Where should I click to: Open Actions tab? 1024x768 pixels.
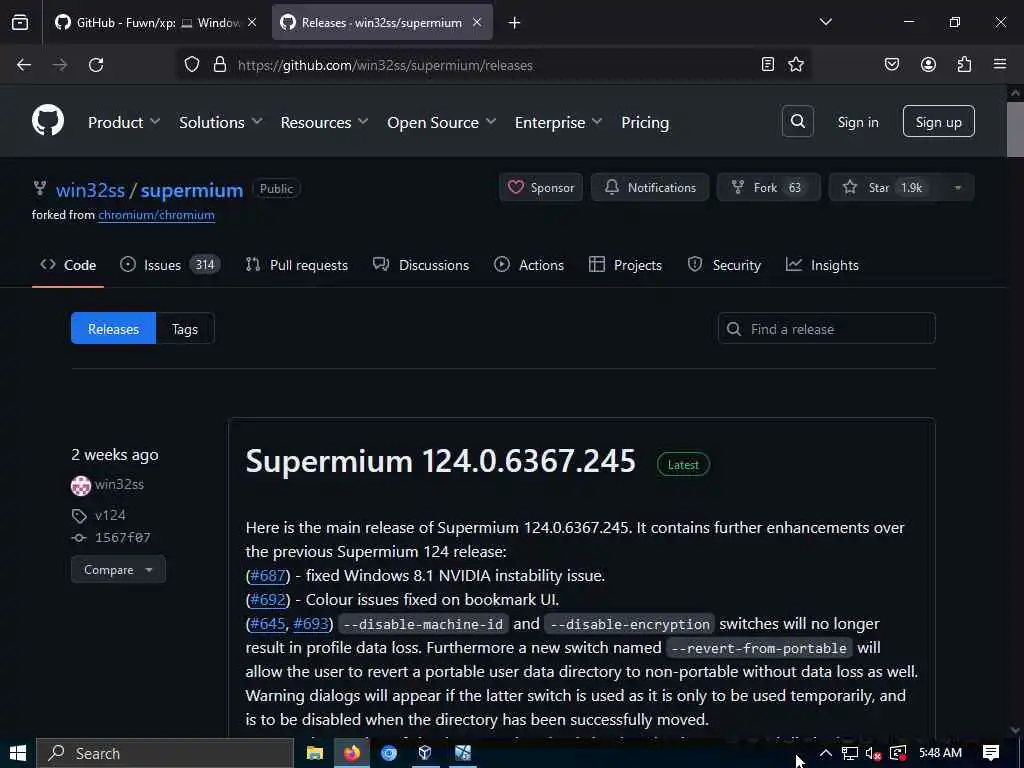pyautogui.click(x=529, y=265)
